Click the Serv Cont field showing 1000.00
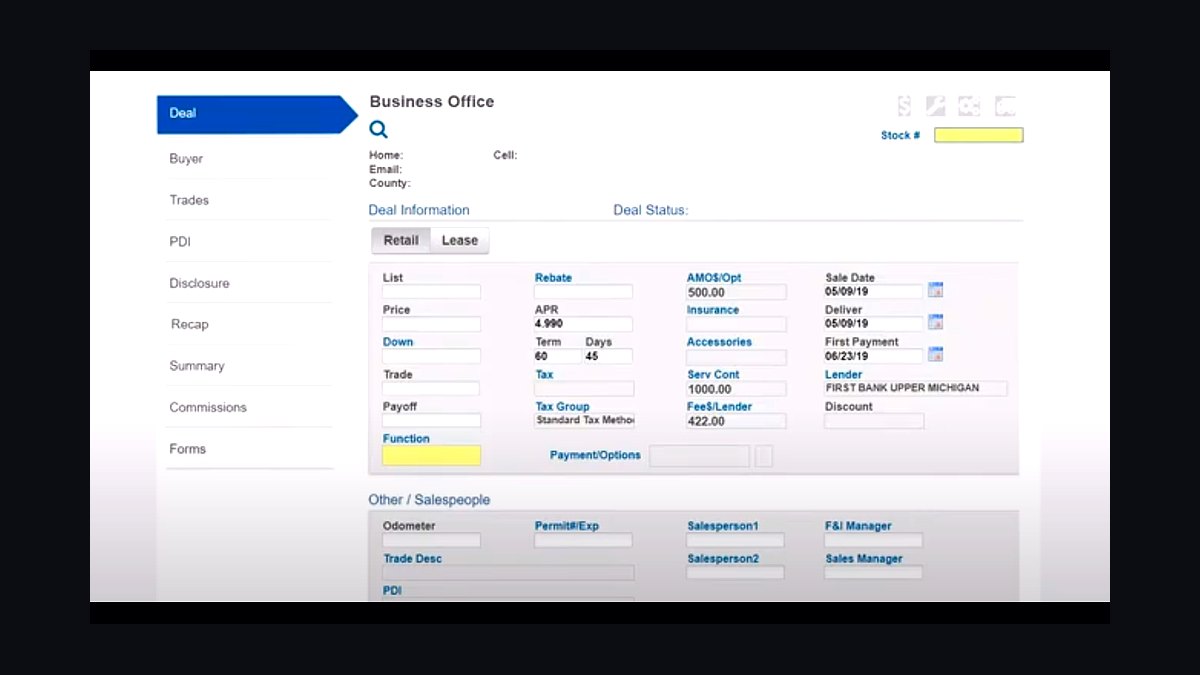 (x=736, y=389)
